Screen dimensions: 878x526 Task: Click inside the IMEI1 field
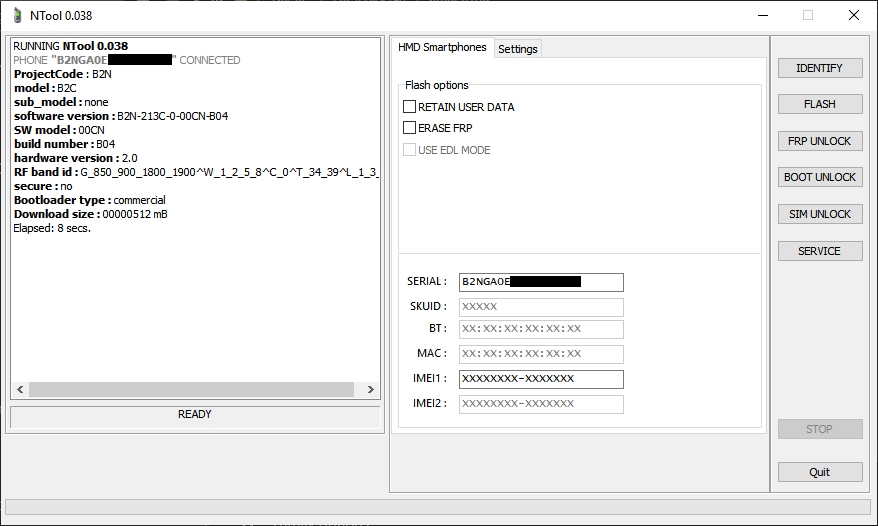pyautogui.click(x=541, y=379)
